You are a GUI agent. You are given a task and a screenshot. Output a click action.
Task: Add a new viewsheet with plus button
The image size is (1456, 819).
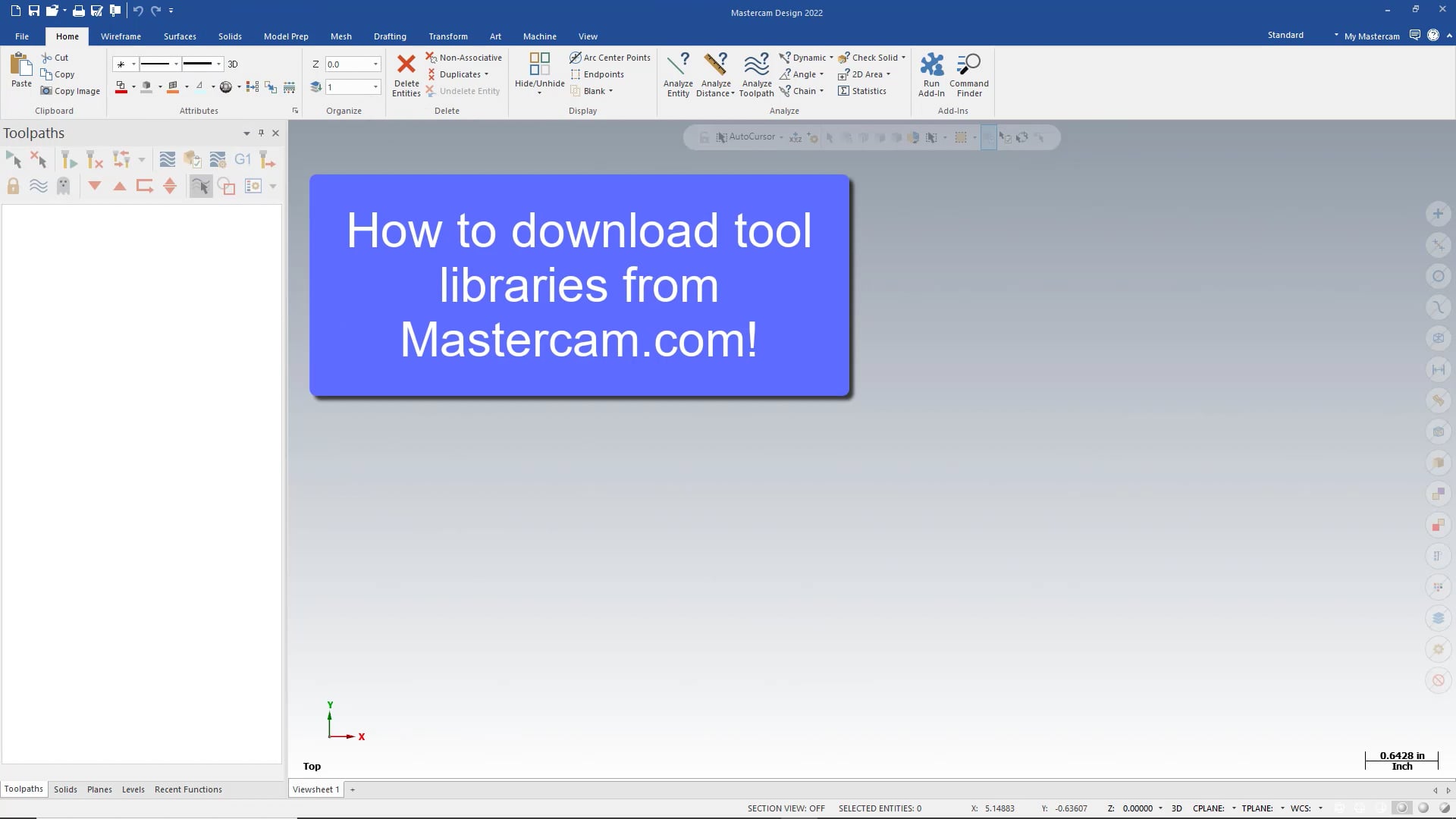[353, 789]
